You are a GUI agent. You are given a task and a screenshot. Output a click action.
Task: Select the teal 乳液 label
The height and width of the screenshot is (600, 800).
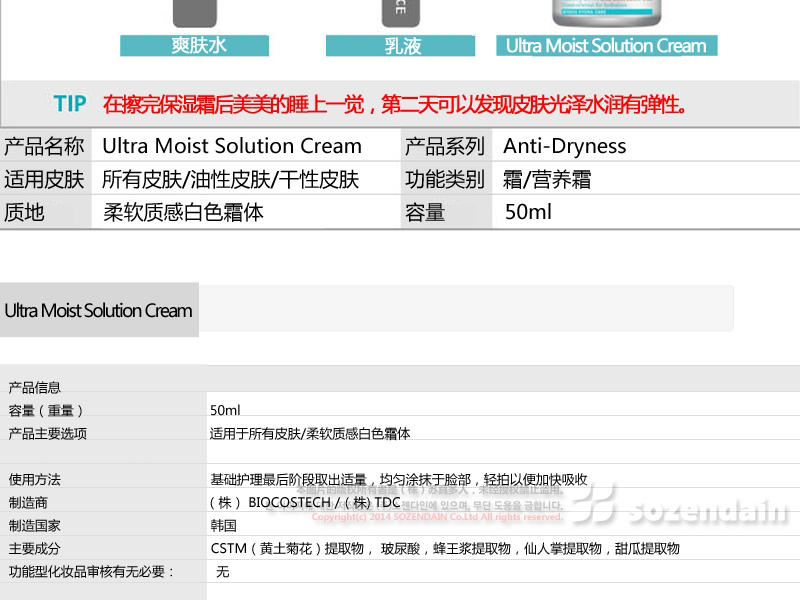coord(403,46)
